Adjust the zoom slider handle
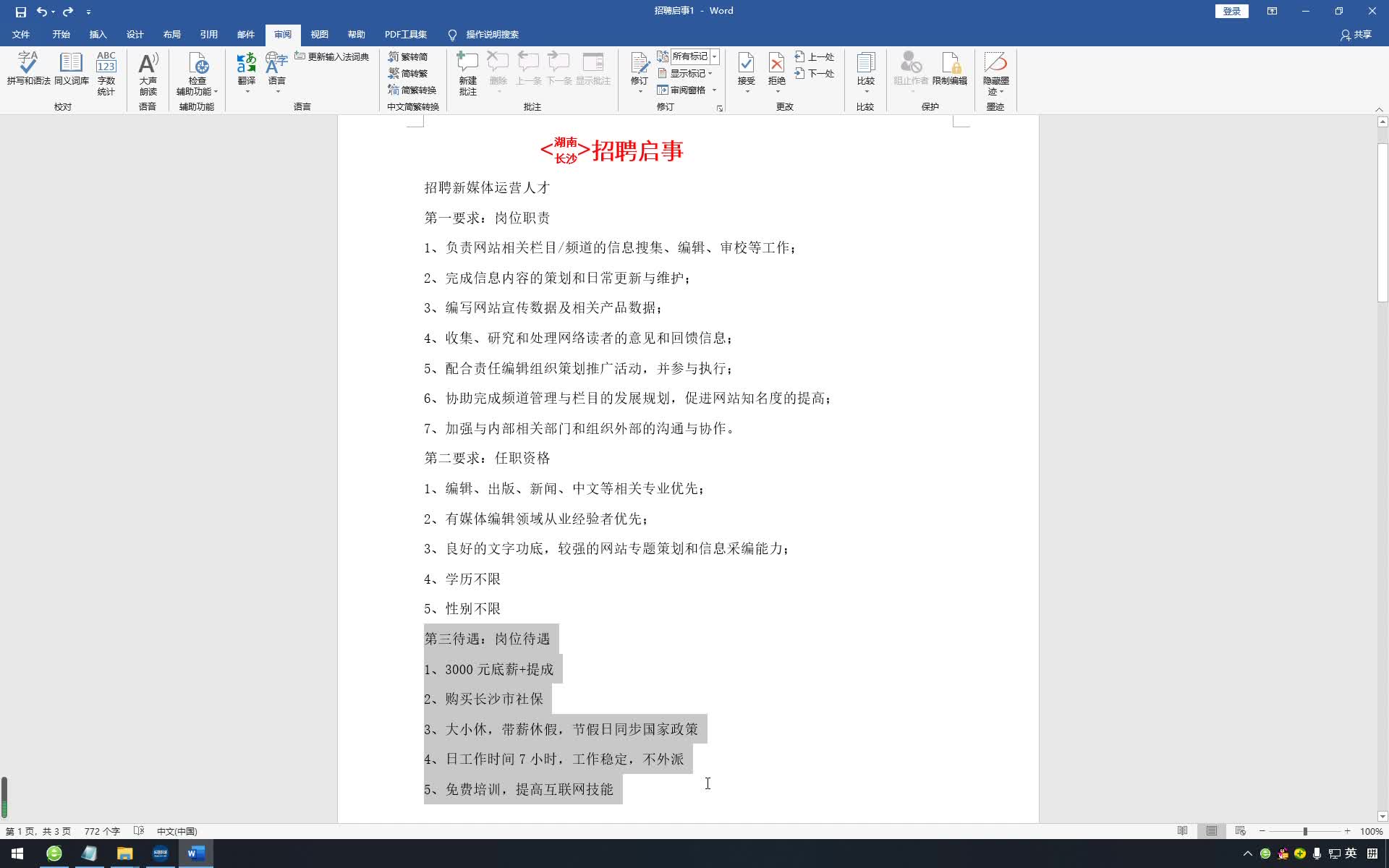The height and width of the screenshot is (868, 1389). coord(1305,831)
